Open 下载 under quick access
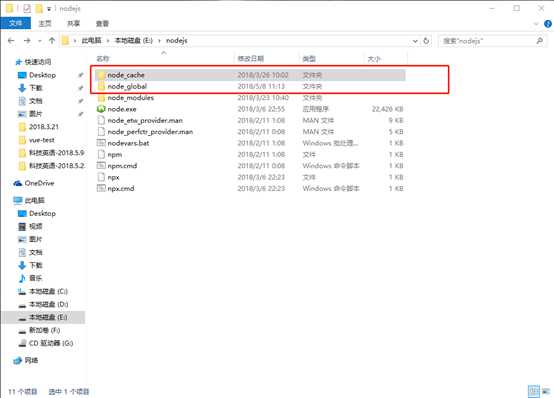 click(36, 88)
